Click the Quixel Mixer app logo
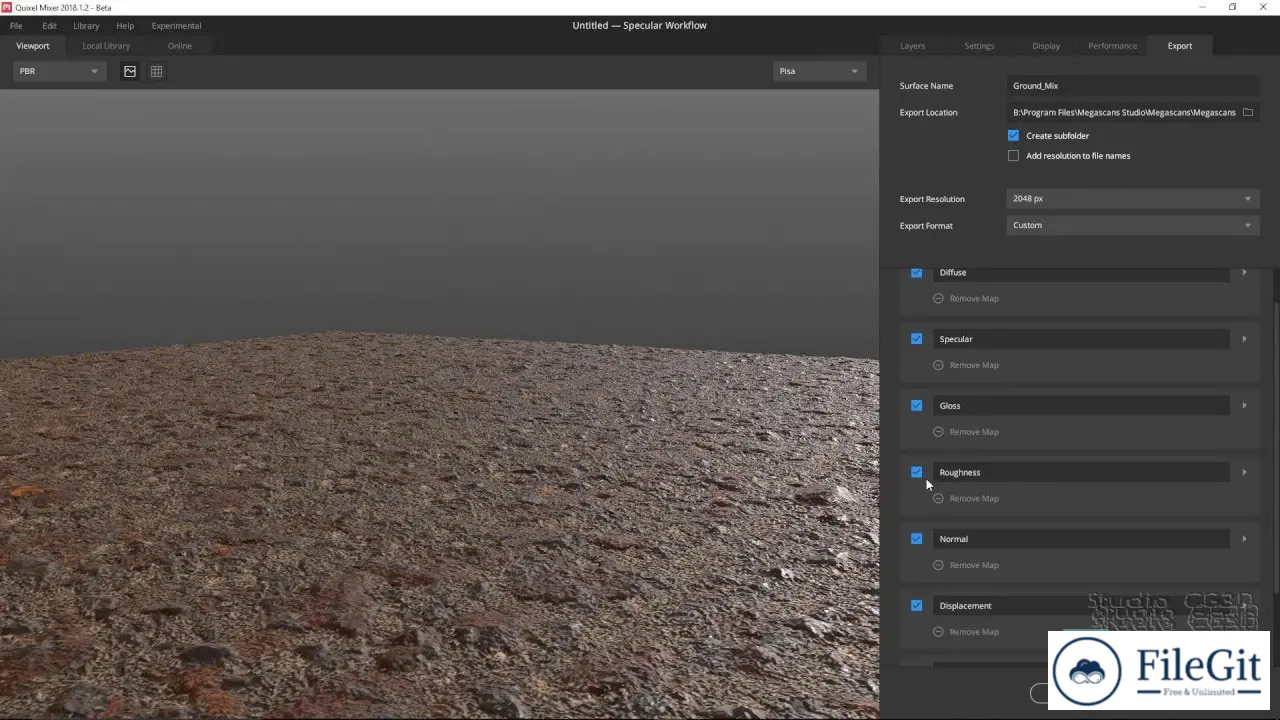Screen dimensions: 1280x720 tap(6, 7)
